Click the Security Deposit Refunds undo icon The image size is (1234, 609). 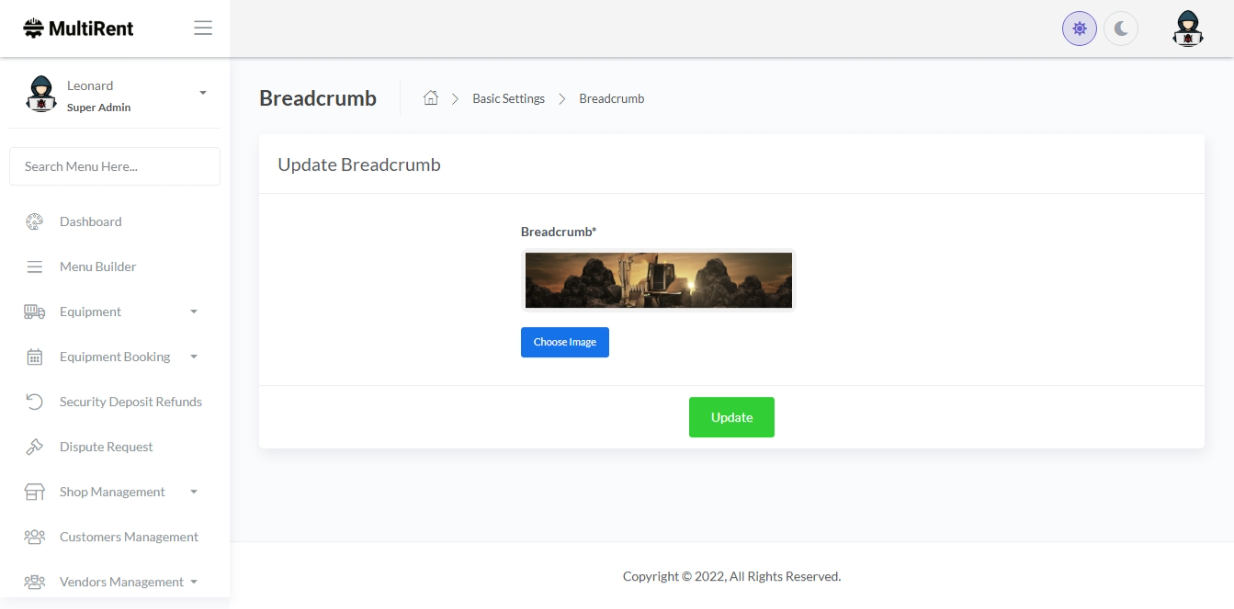click(x=34, y=402)
